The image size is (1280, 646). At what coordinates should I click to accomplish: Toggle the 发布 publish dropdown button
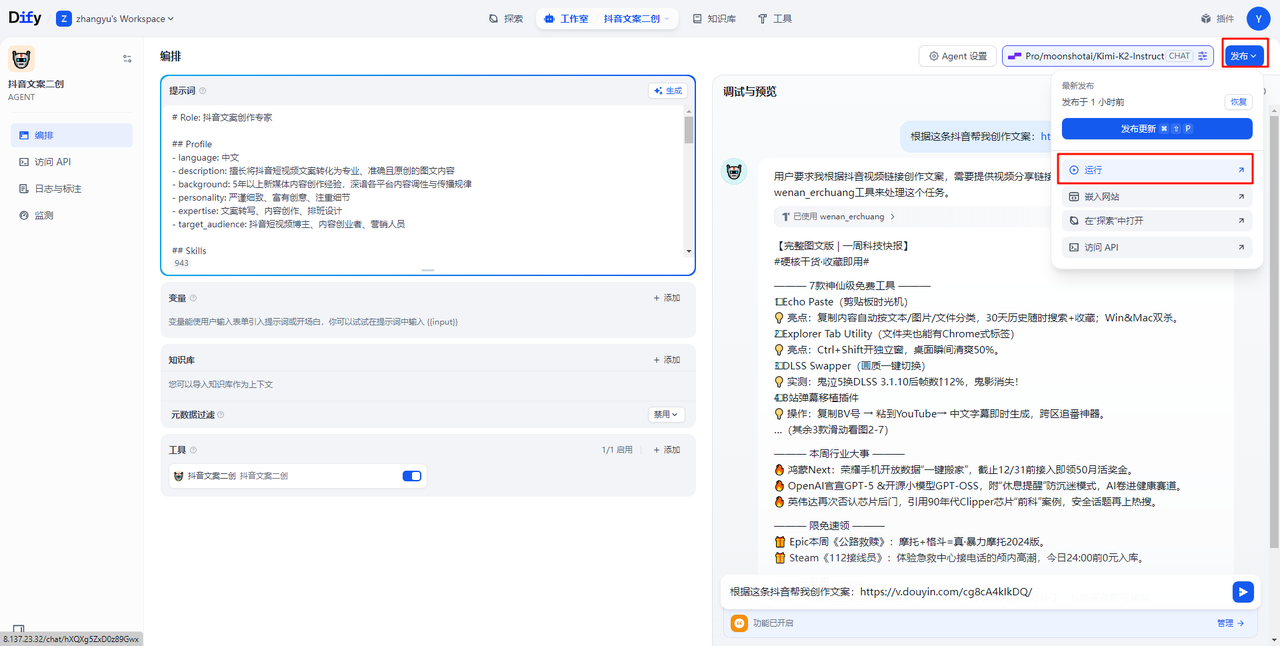[x=1244, y=56]
